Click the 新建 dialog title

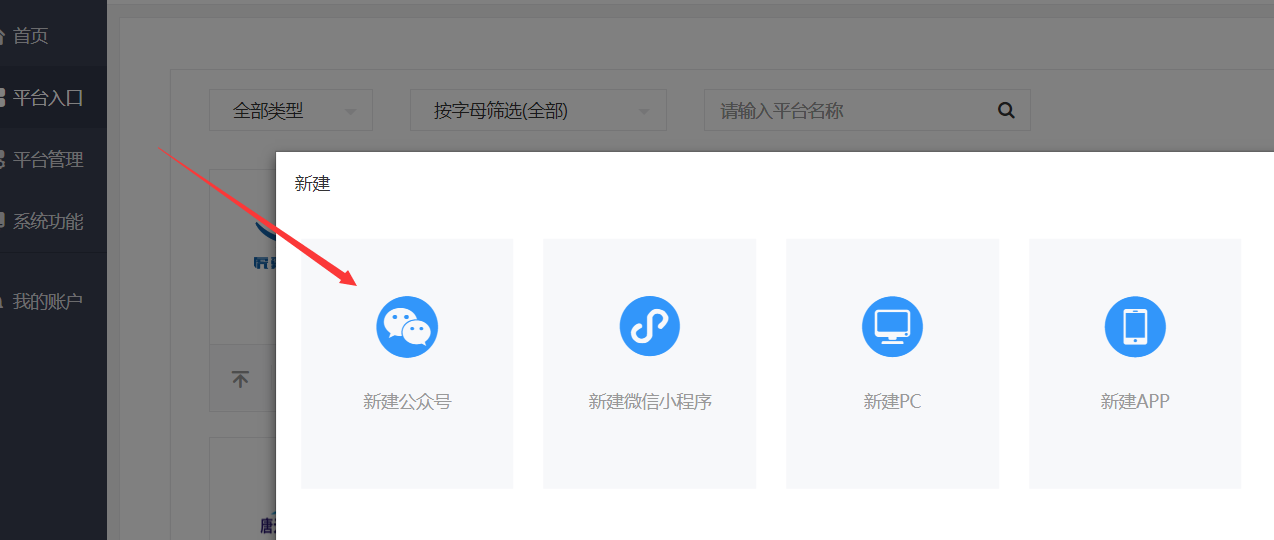(x=313, y=184)
